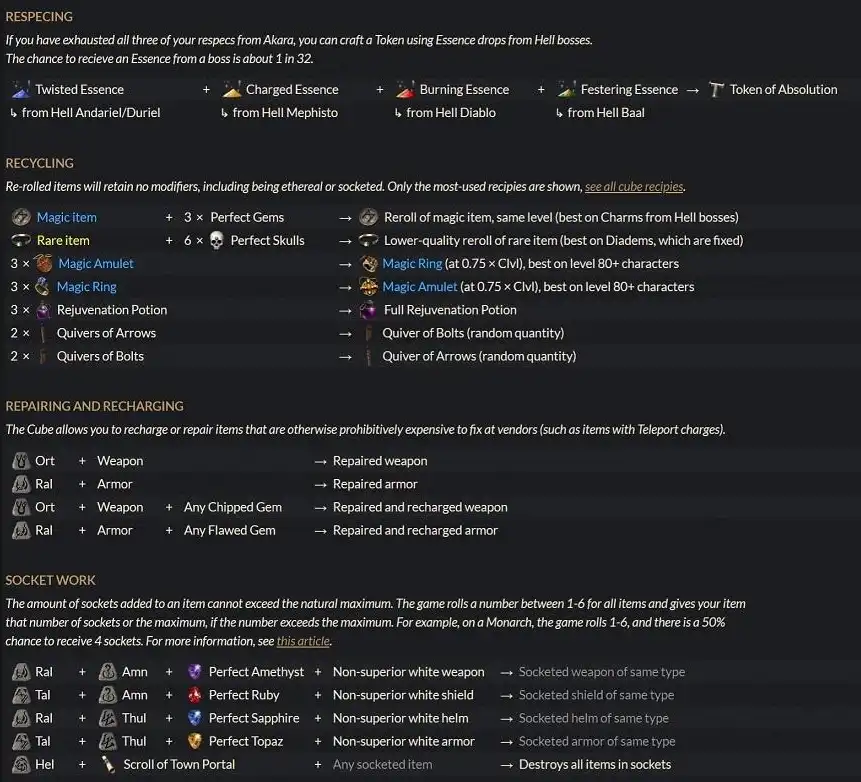Click the Perfect Skulls skull icon
861x782 pixels.
point(216,240)
